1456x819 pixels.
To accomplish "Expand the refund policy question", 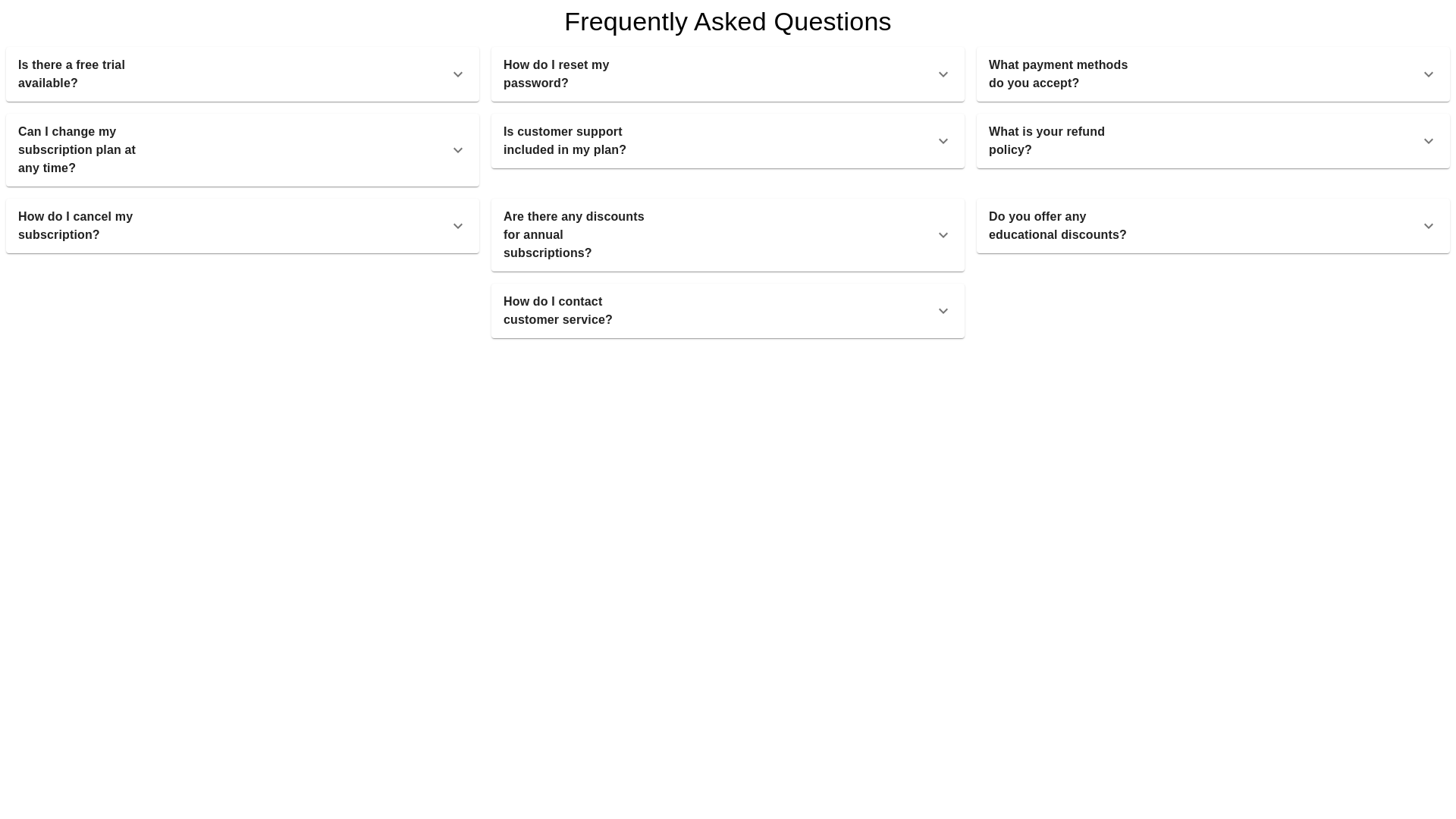I will pyautogui.click(x=1213, y=140).
